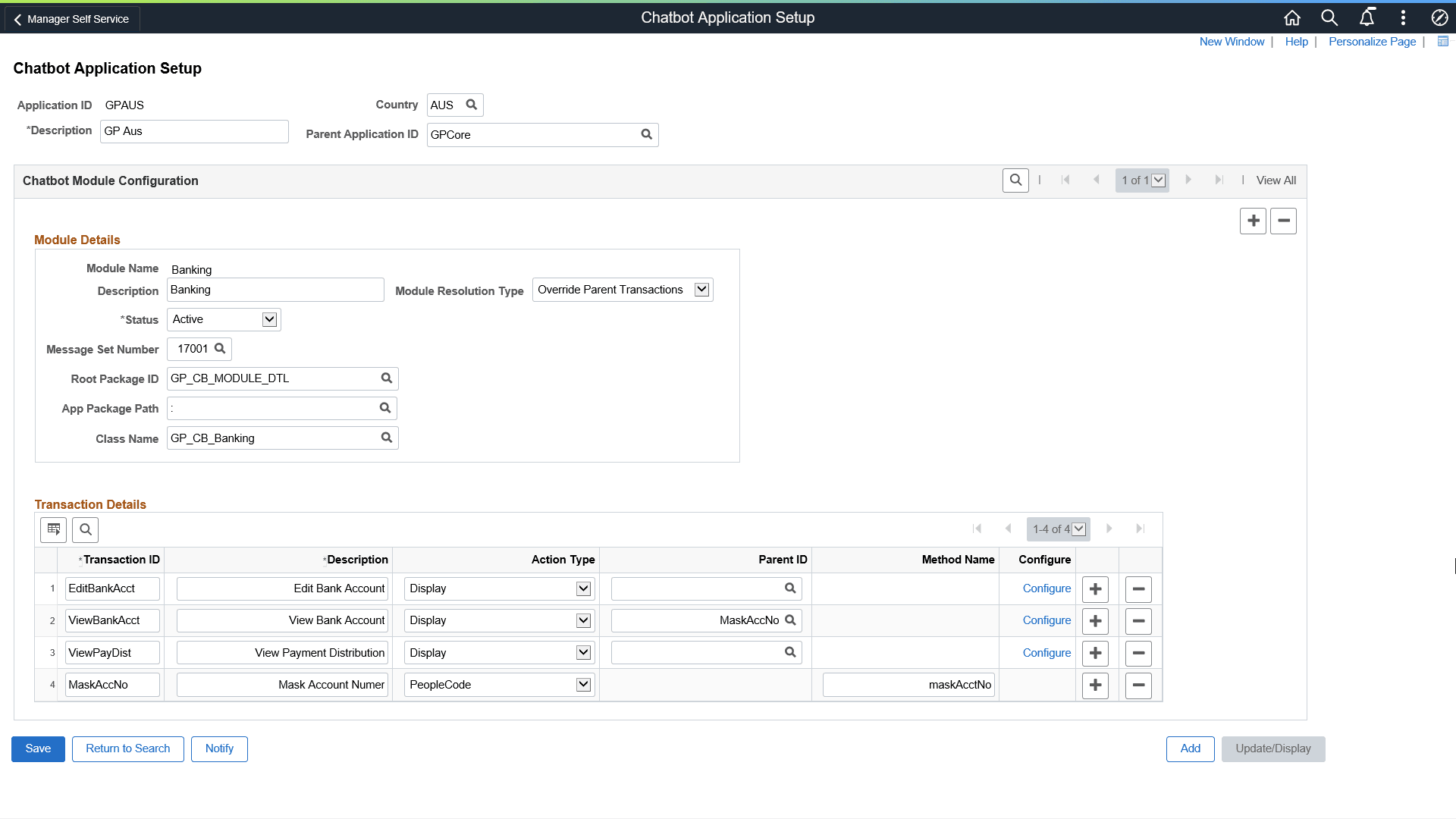Go back to Manager Self Service
The image size is (1456, 819).
pos(72,19)
